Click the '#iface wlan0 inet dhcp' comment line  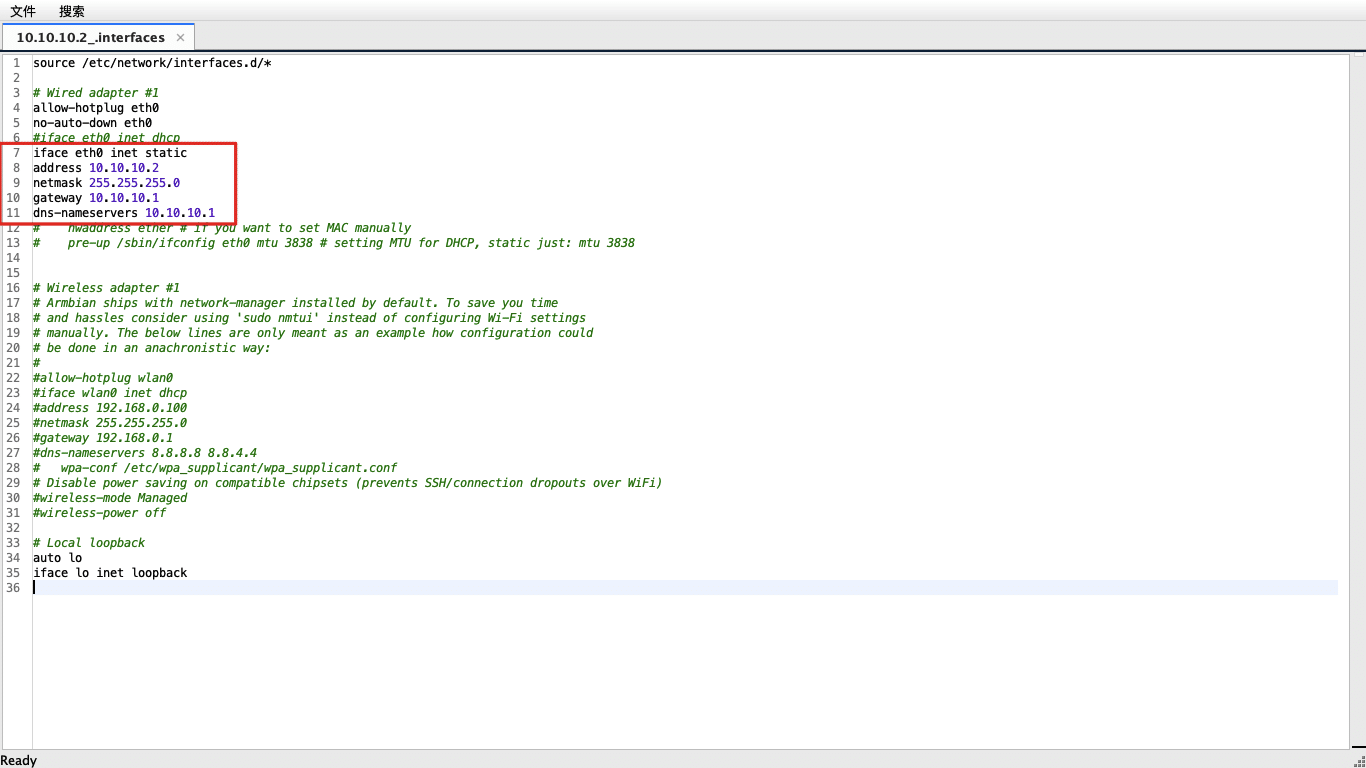[110, 393]
